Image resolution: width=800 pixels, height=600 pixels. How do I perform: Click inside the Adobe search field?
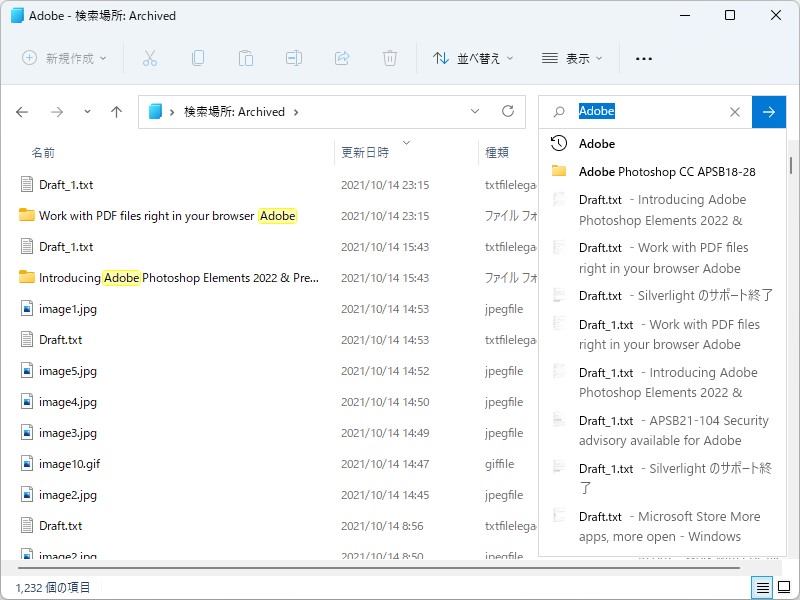(x=645, y=112)
